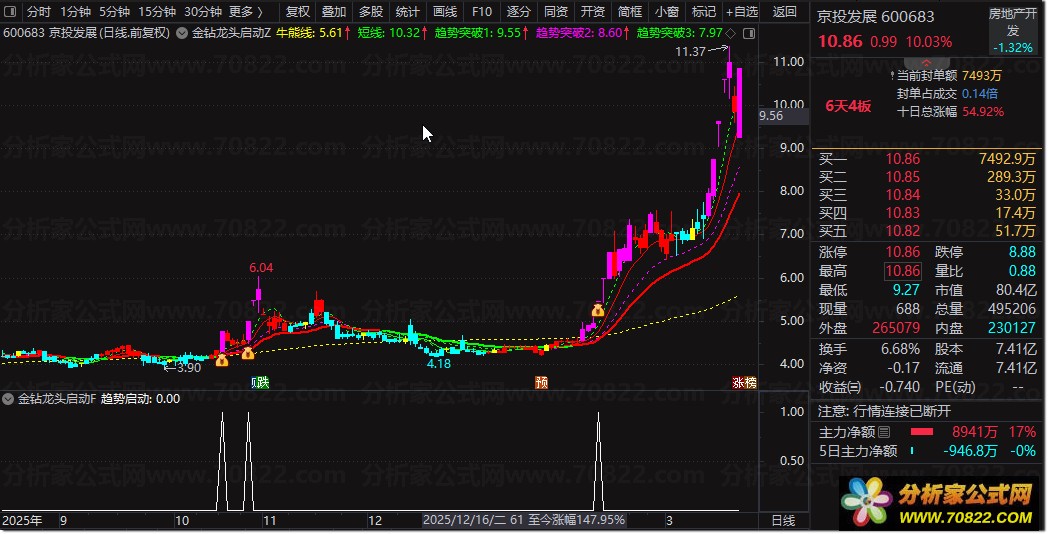The width and height of the screenshot is (1049, 534).
Task: Click the 4.18 low price label
Action: (x=439, y=363)
